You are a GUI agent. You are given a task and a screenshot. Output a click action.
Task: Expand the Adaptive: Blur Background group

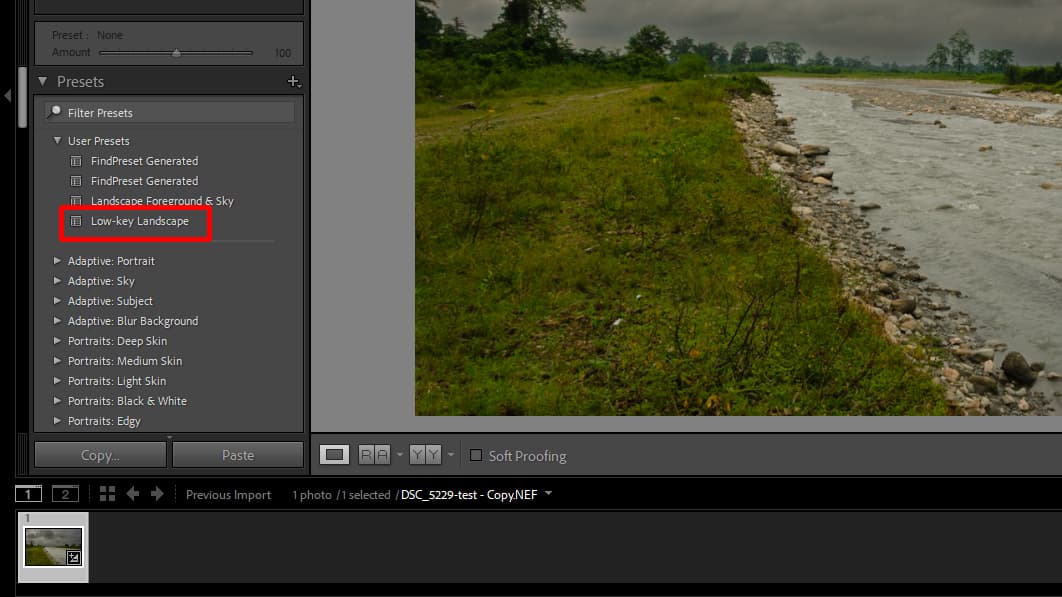click(57, 321)
